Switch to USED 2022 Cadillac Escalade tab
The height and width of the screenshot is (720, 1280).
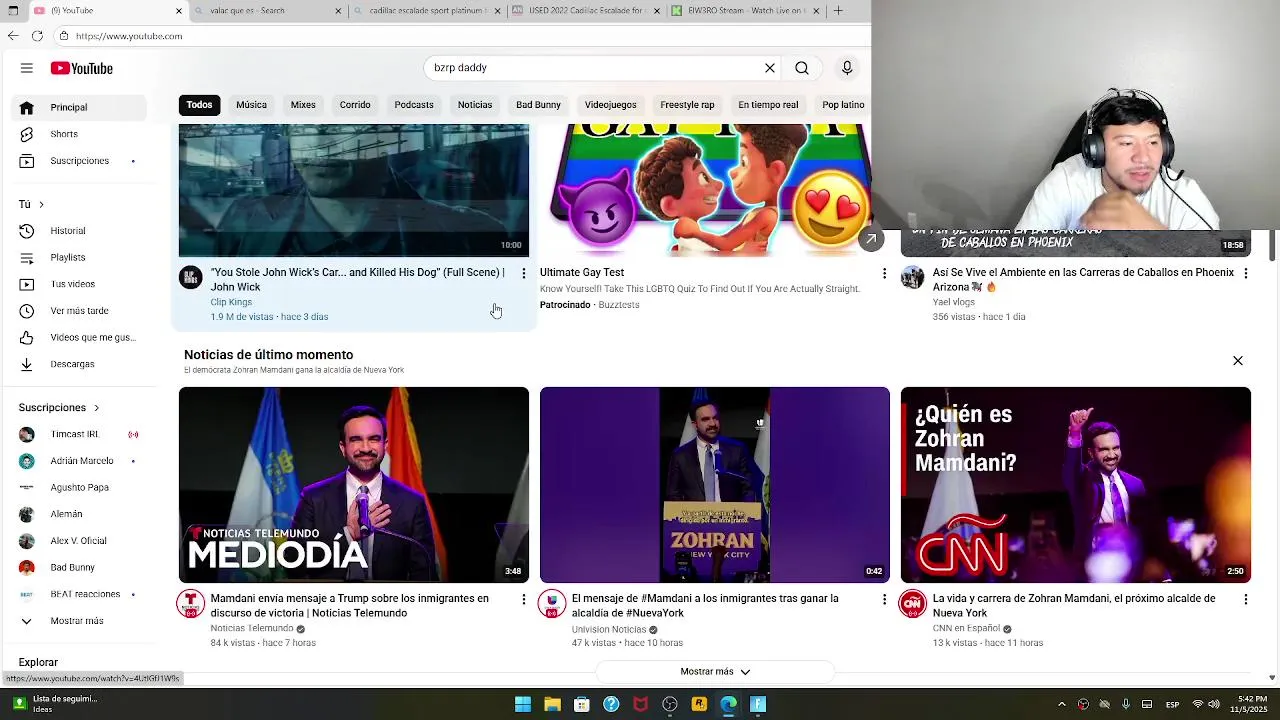[585, 11]
